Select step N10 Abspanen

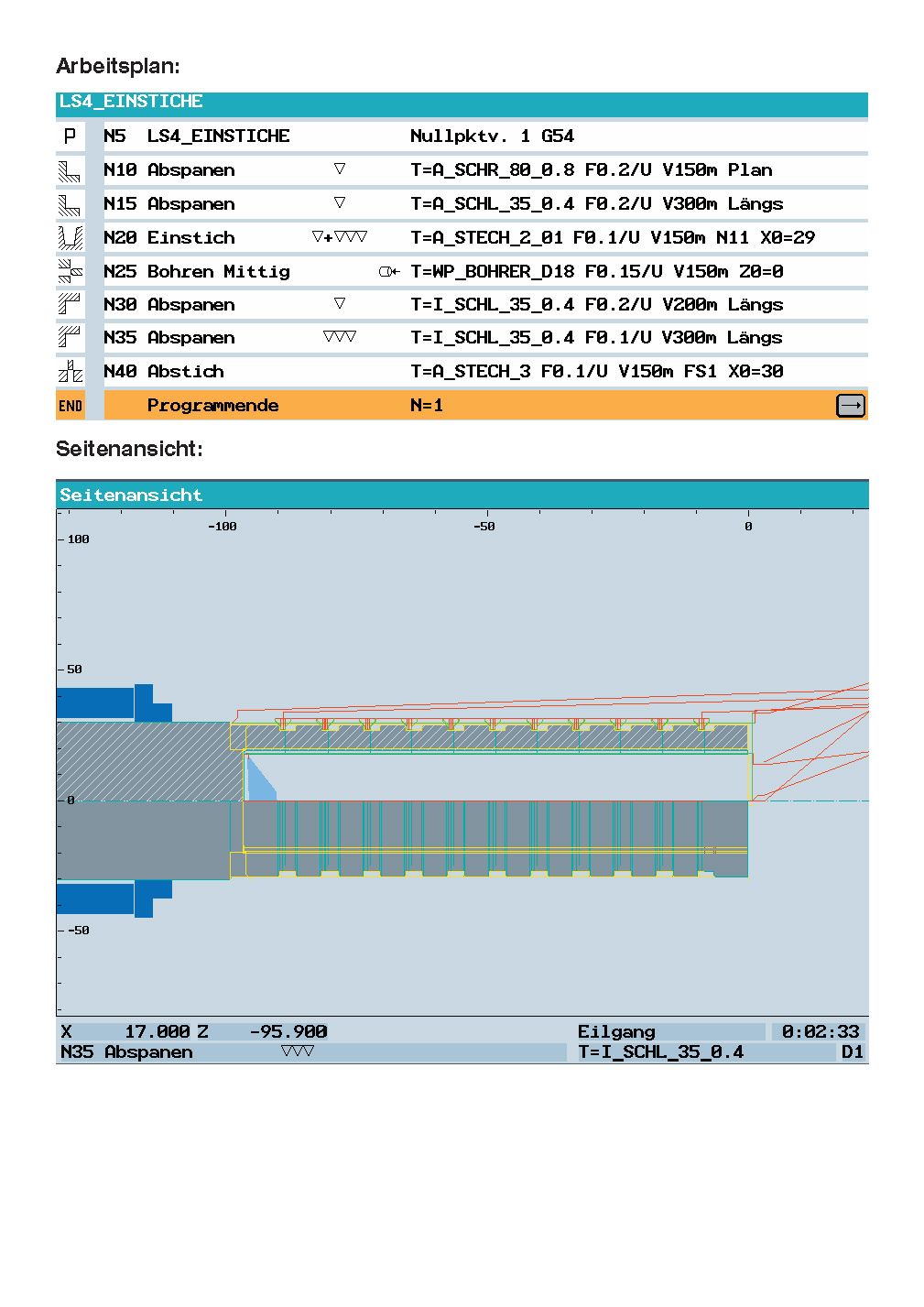[x=462, y=170]
